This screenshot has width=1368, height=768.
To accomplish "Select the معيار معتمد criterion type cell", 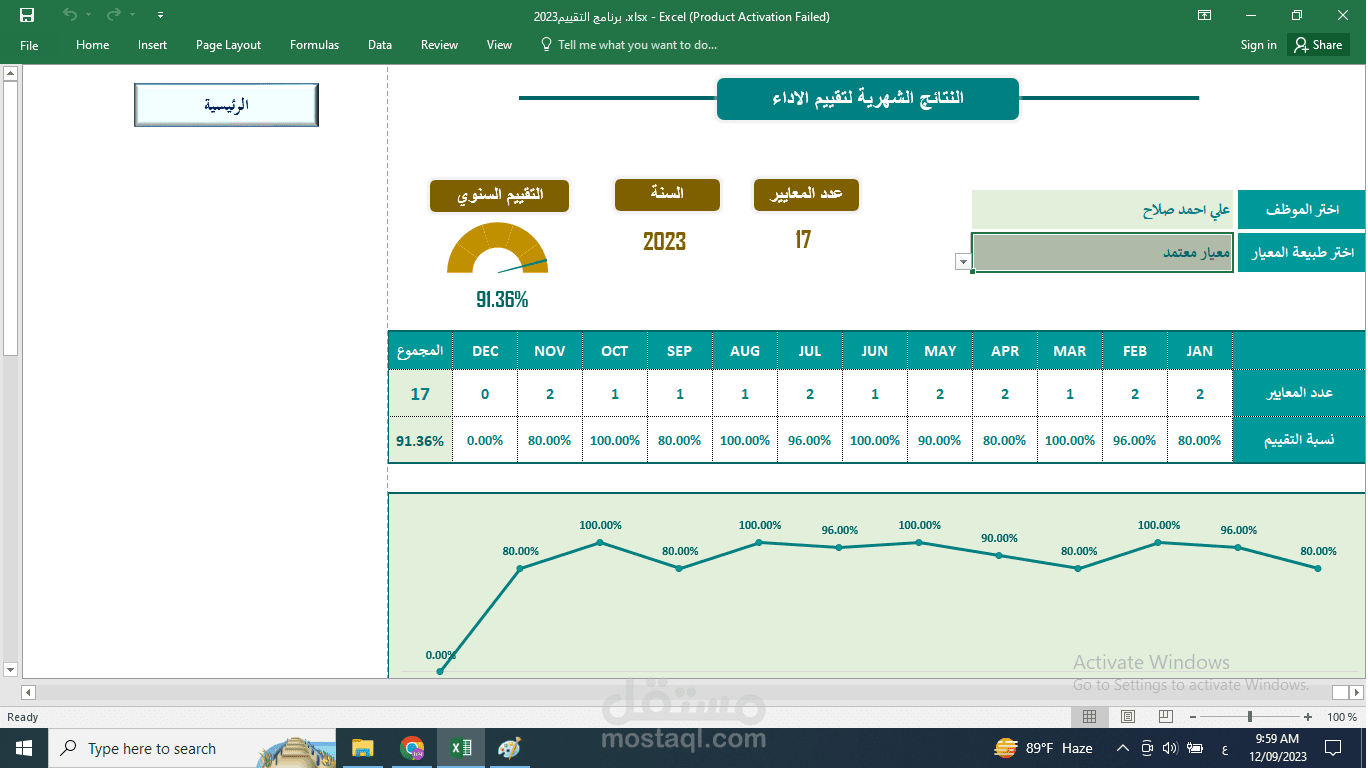I will pyautogui.click(x=1103, y=253).
